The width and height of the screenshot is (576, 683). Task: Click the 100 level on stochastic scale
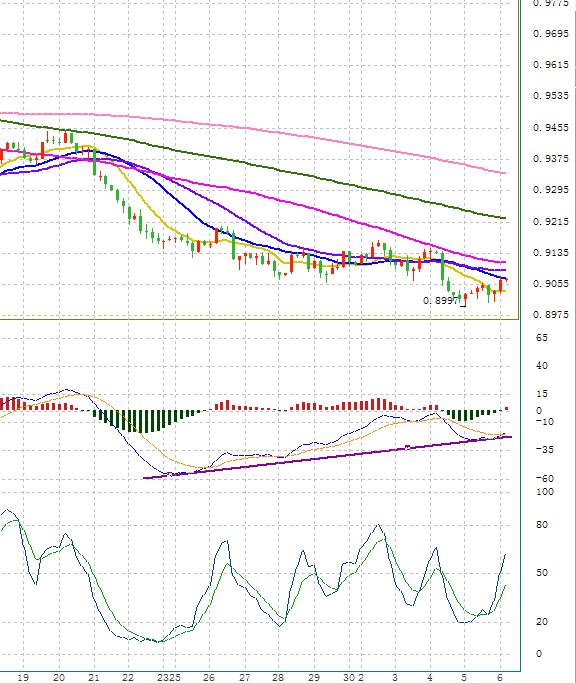[545, 492]
